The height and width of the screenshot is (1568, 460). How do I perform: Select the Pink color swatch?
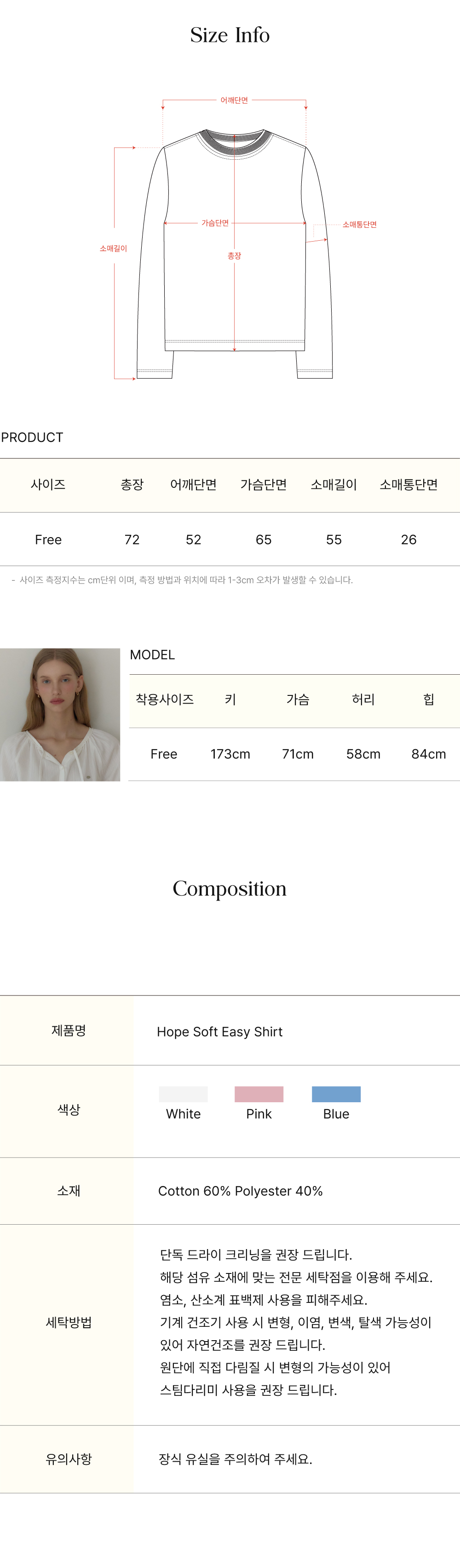pos(259,1094)
